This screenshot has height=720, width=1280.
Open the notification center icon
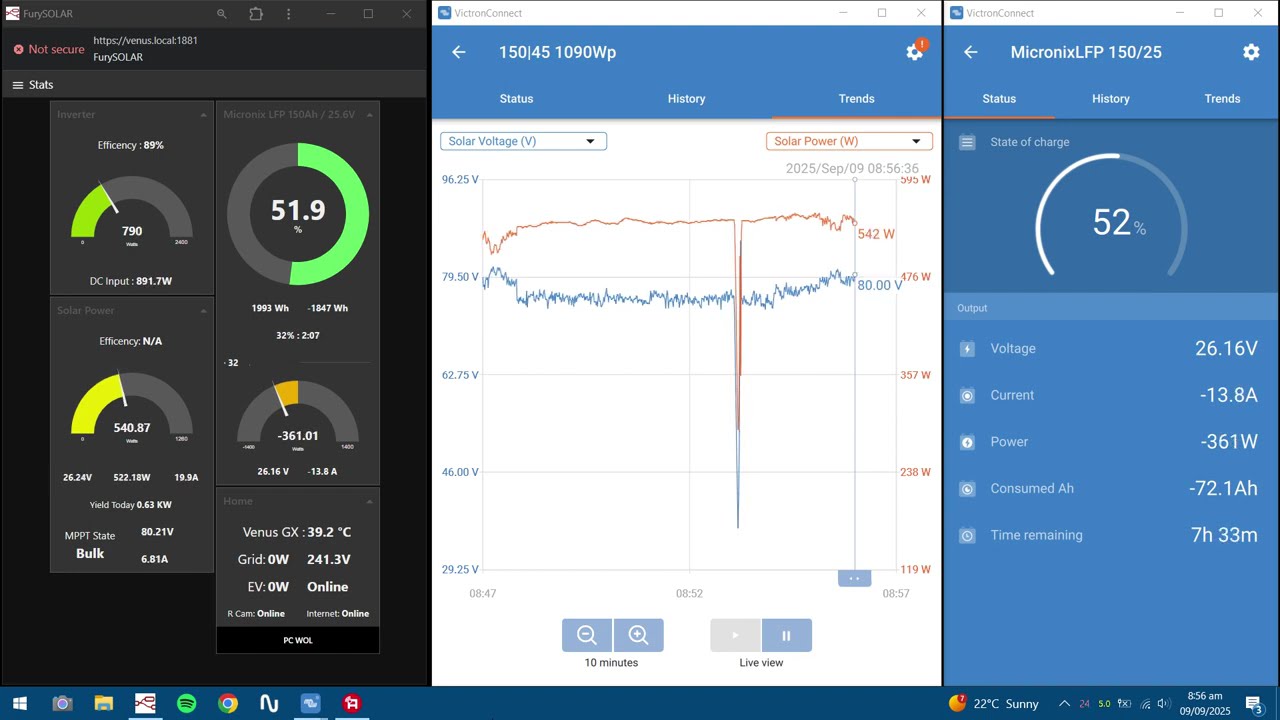(x=1254, y=704)
